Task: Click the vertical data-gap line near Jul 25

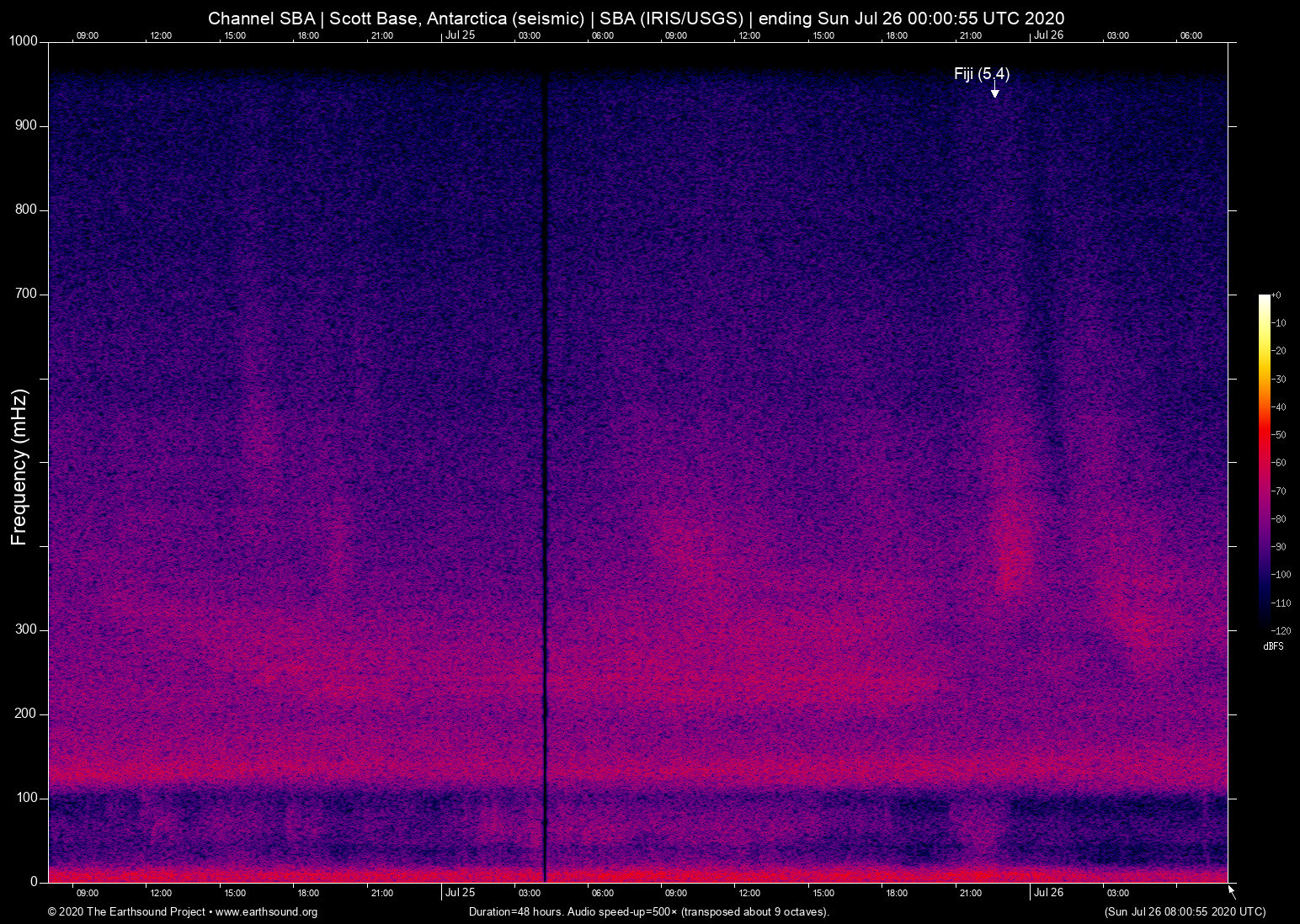Action: click(x=546, y=463)
